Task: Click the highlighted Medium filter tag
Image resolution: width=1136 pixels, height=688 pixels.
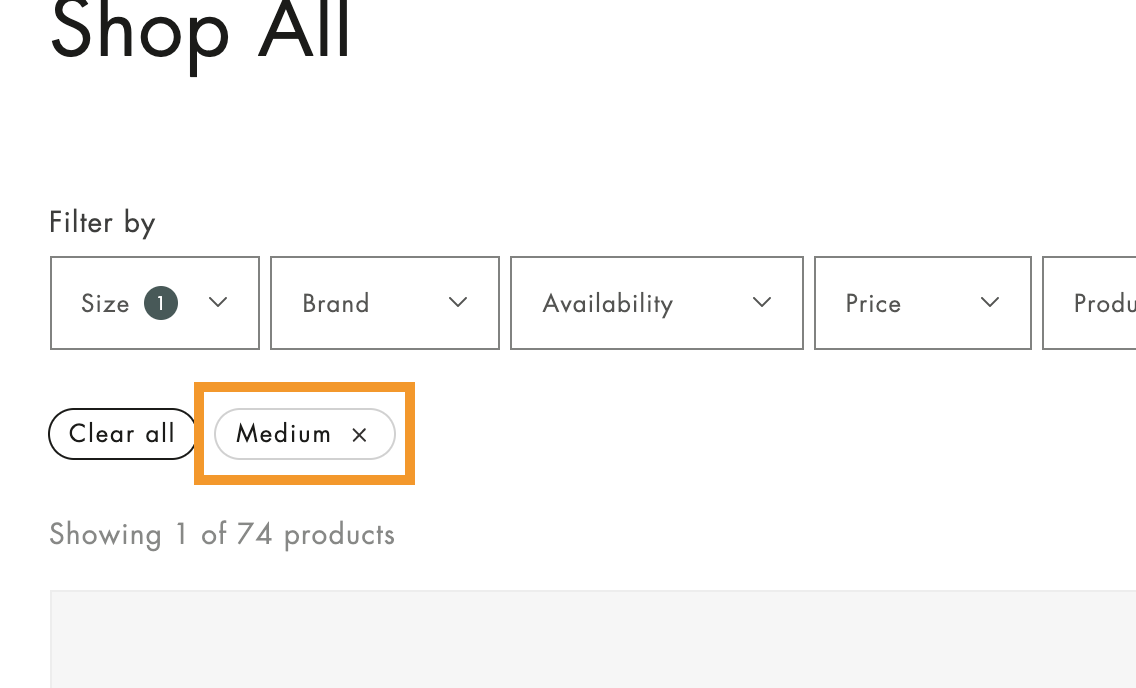Action: coord(304,434)
